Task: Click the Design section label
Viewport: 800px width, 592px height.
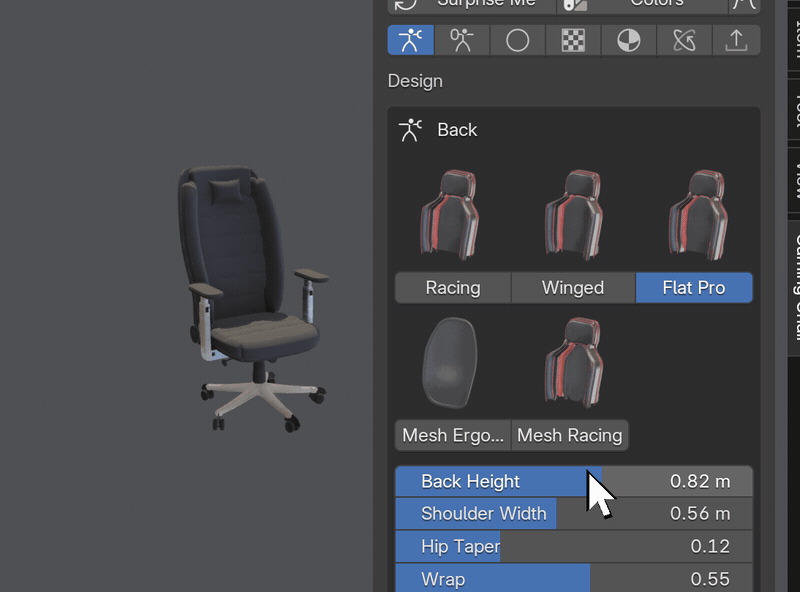Action: 415,81
